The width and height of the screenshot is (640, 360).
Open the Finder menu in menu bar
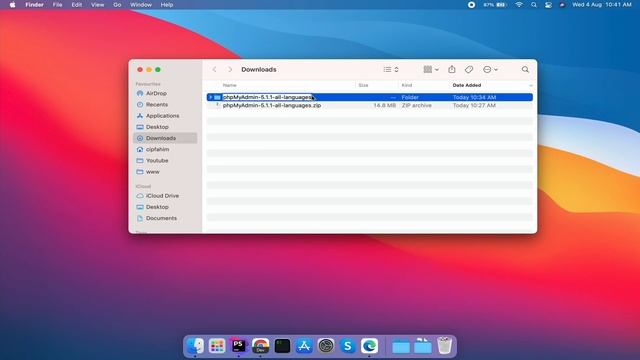34,5
